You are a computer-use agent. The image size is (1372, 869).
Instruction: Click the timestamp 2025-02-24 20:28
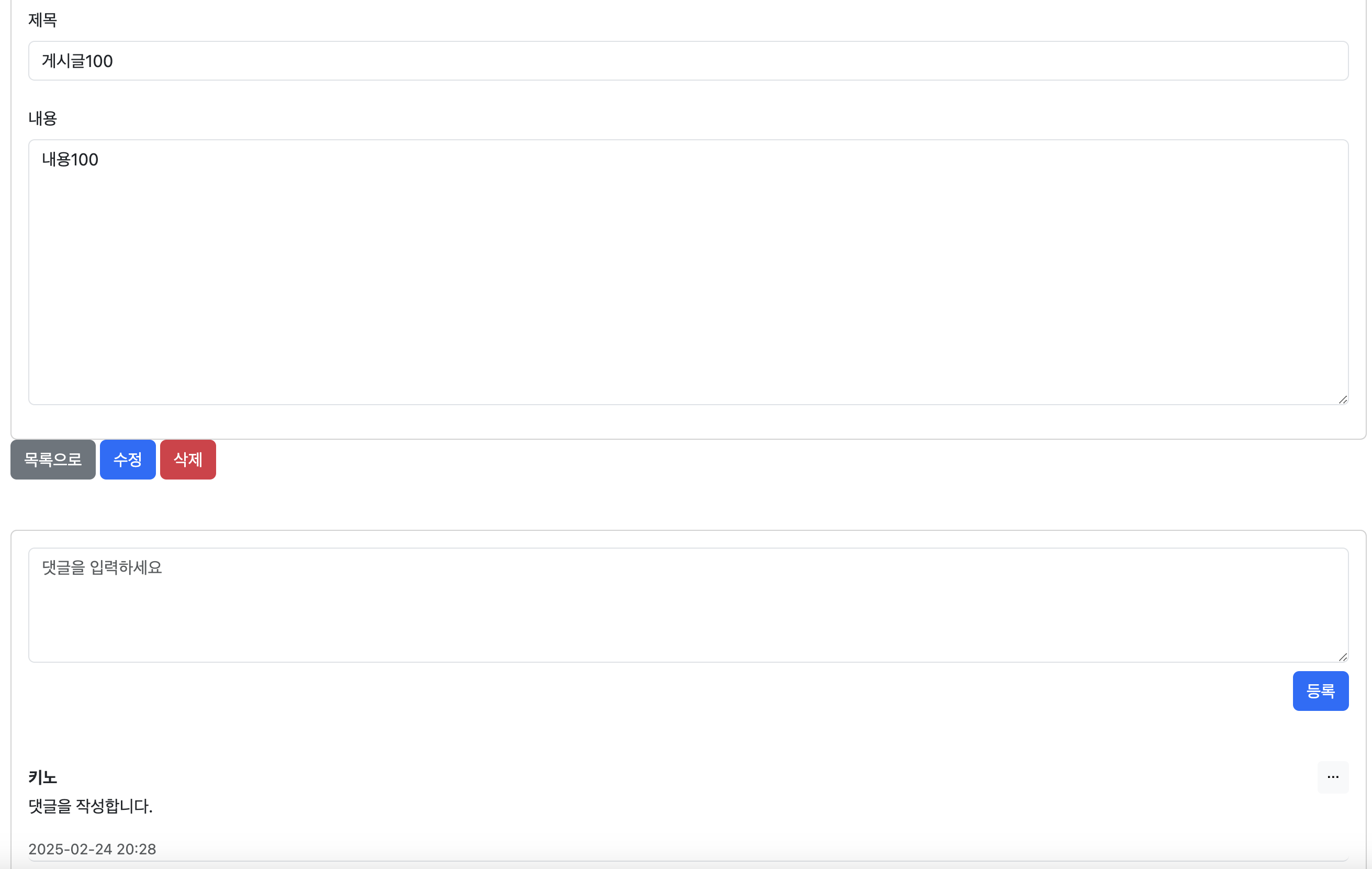point(92,849)
